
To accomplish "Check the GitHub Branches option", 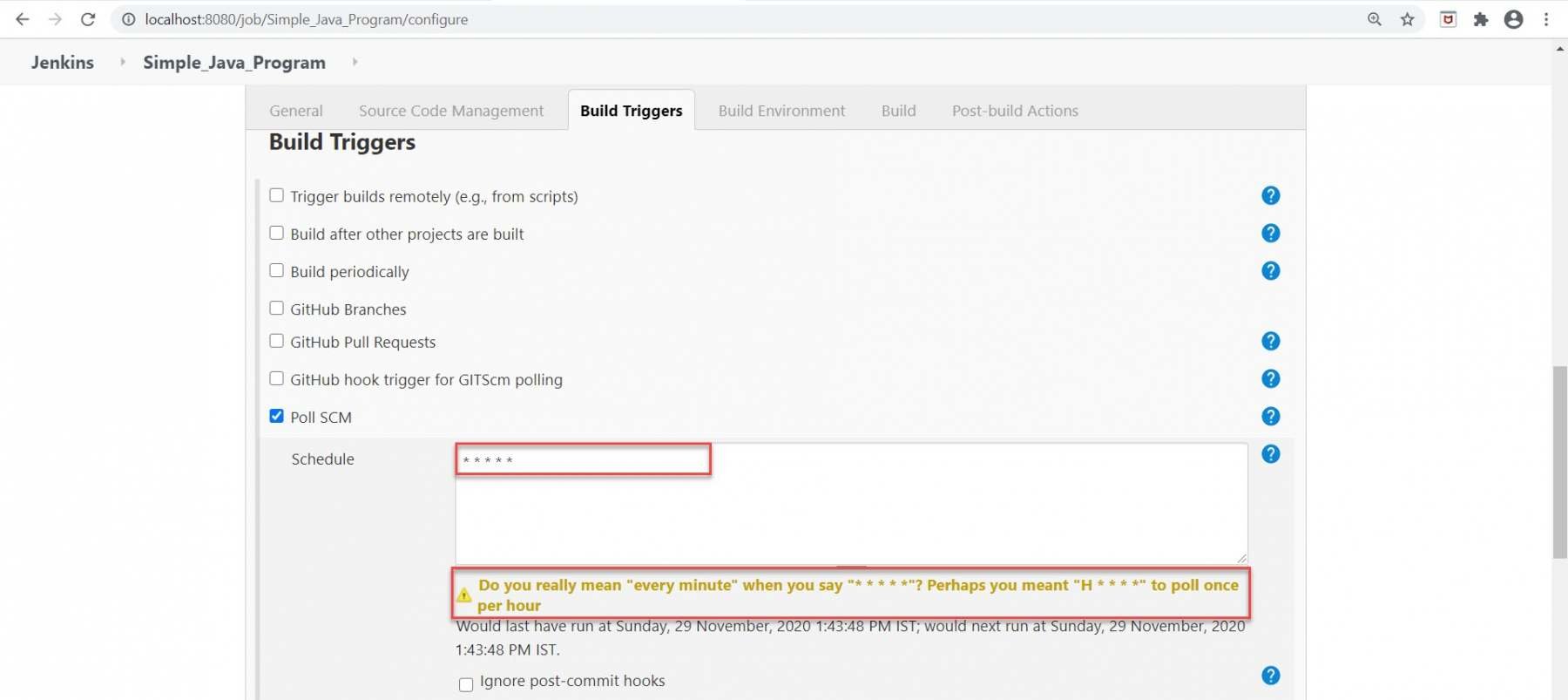I will (x=276, y=308).
